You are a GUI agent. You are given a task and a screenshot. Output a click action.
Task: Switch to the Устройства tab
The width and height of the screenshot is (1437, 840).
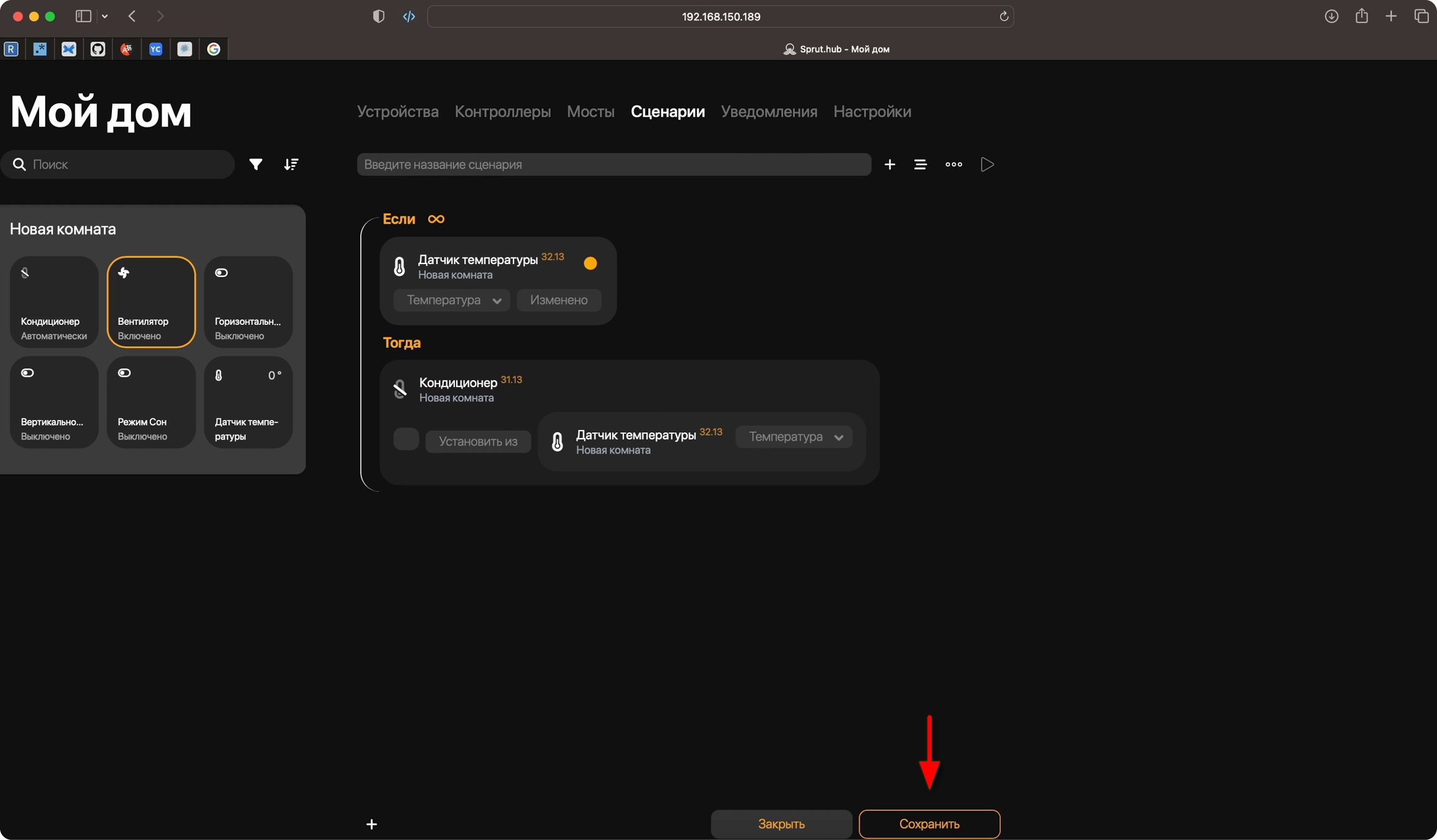coord(398,112)
